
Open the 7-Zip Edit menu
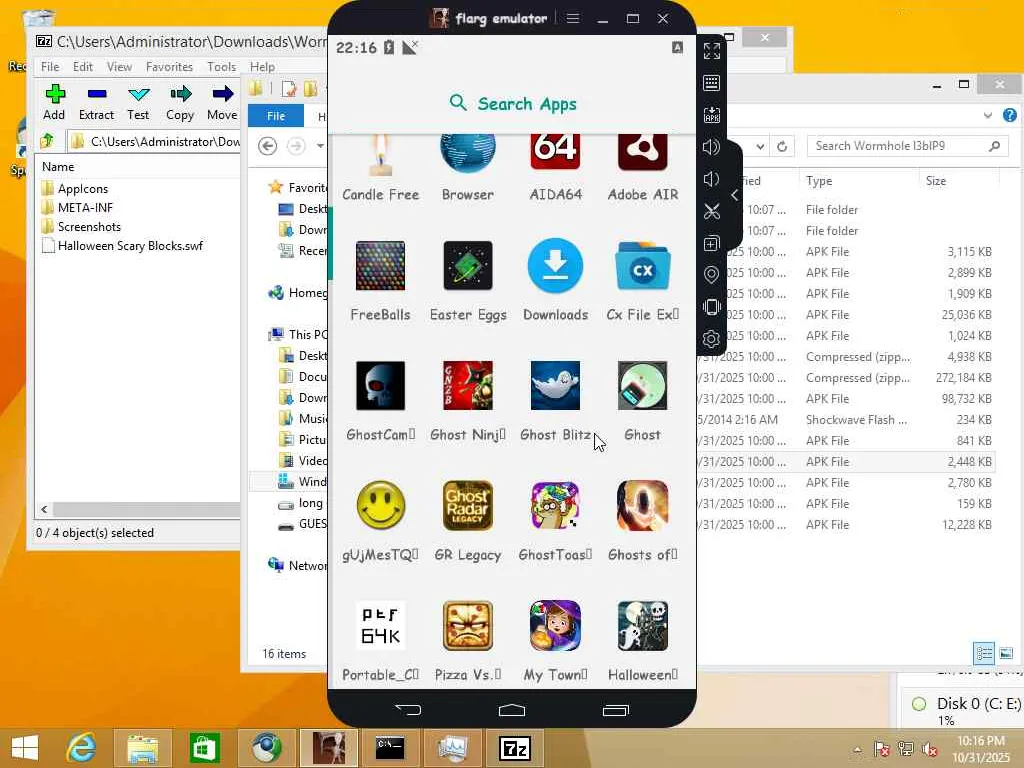(x=82, y=67)
